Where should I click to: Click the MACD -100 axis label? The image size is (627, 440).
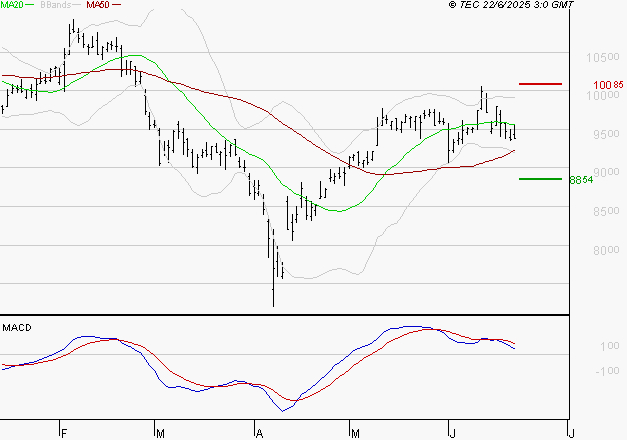607,371
